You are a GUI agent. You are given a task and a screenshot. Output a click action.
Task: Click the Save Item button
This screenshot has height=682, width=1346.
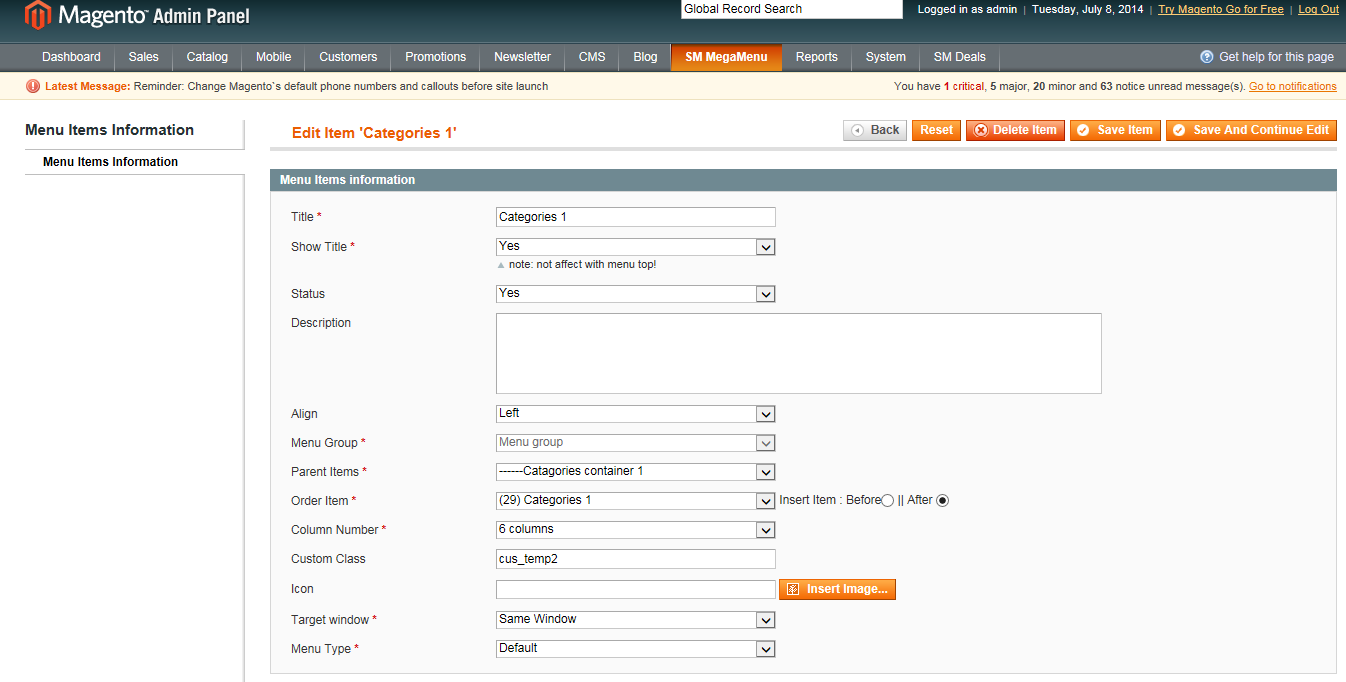[1115, 130]
